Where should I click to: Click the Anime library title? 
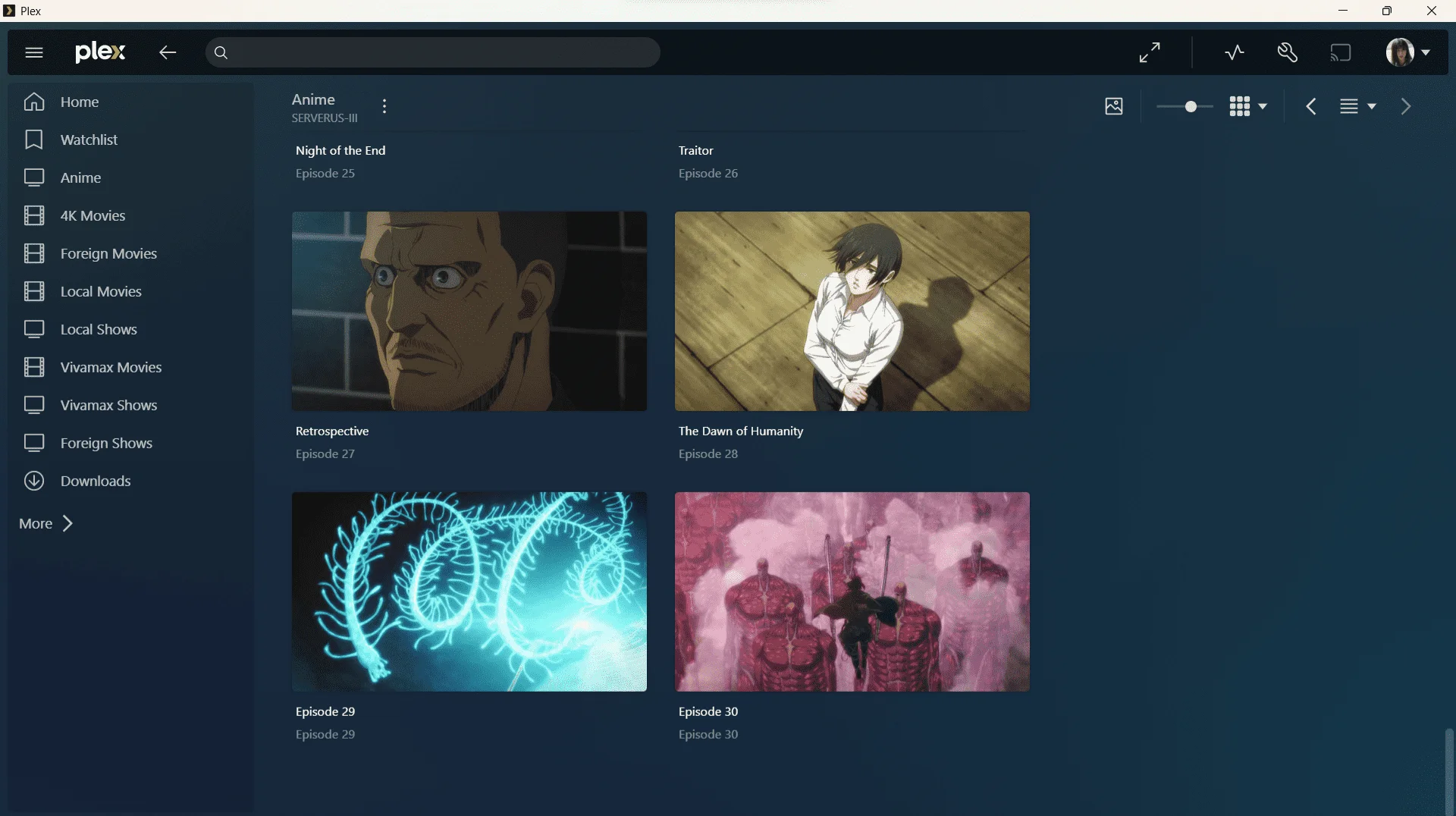[x=313, y=99]
